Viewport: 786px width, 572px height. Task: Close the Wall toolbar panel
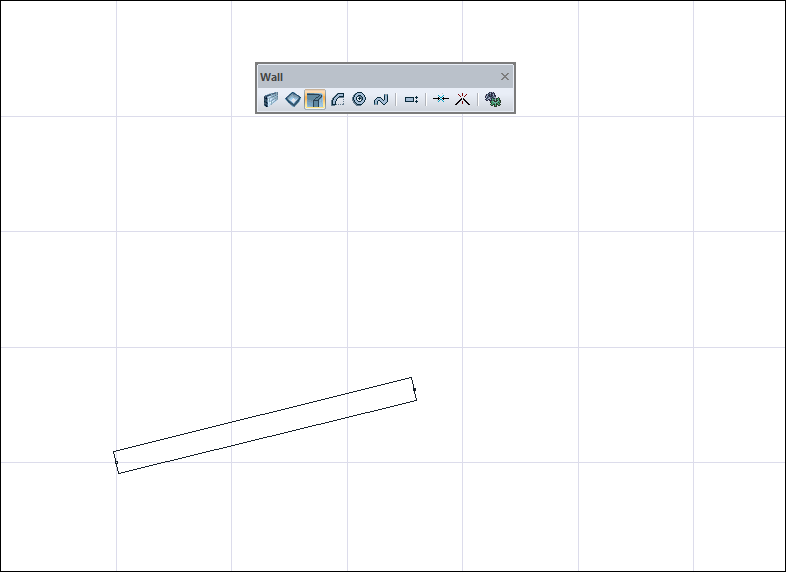pos(505,77)
